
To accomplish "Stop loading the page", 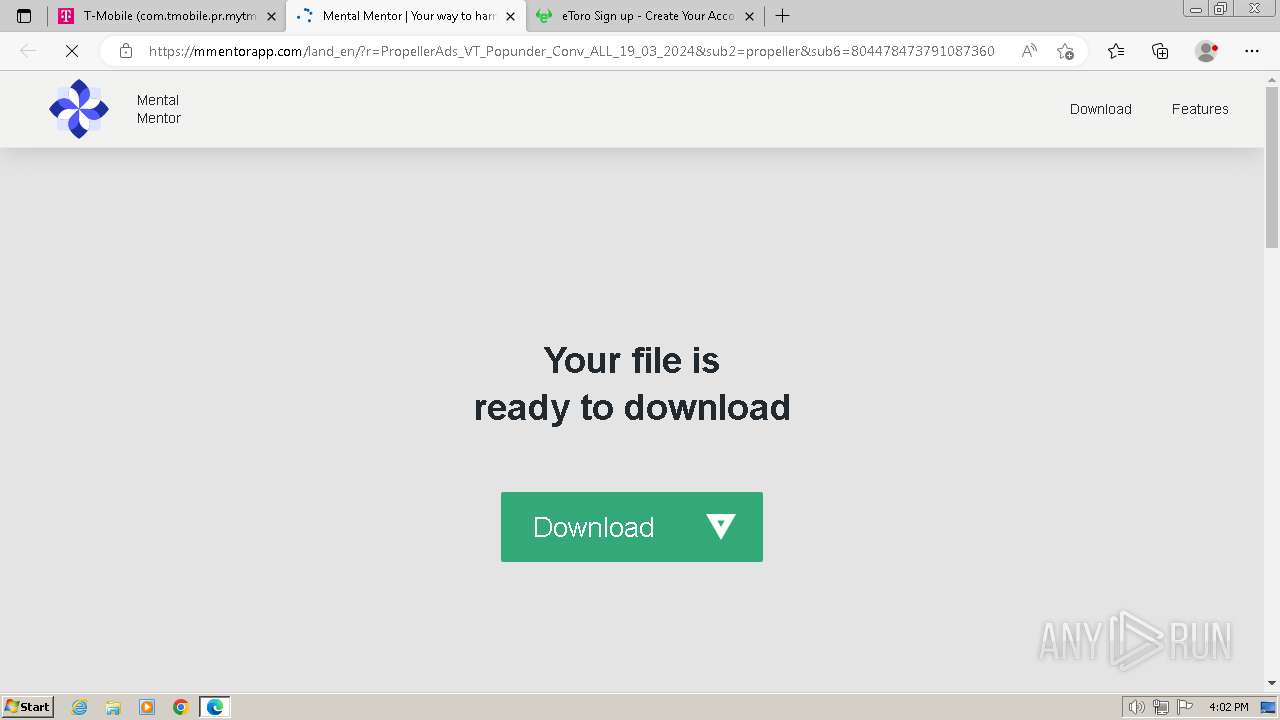I will [x=72, y=51].
